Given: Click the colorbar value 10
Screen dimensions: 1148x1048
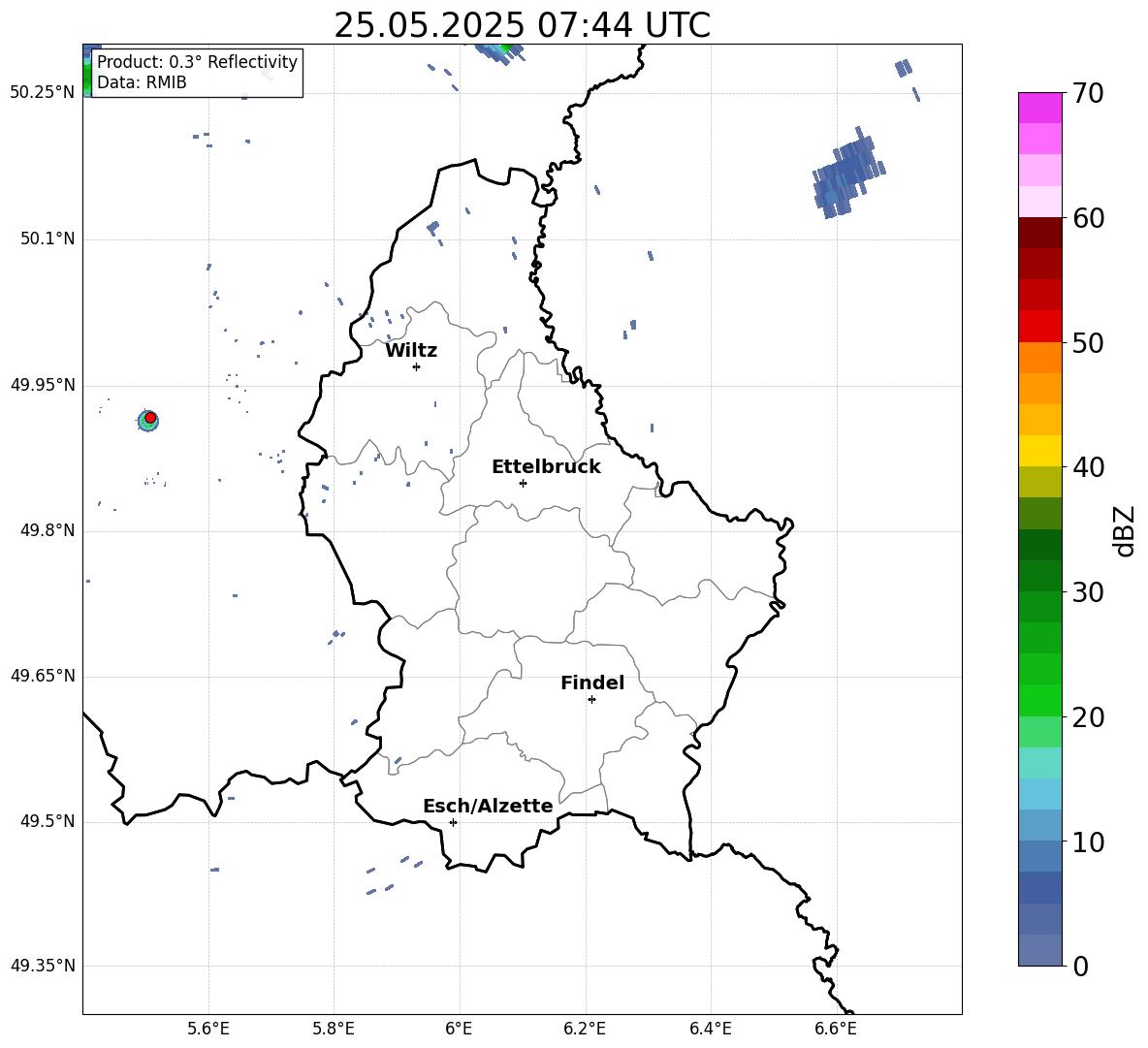Looking at the screenshot, I should [x=1087, y=842].
